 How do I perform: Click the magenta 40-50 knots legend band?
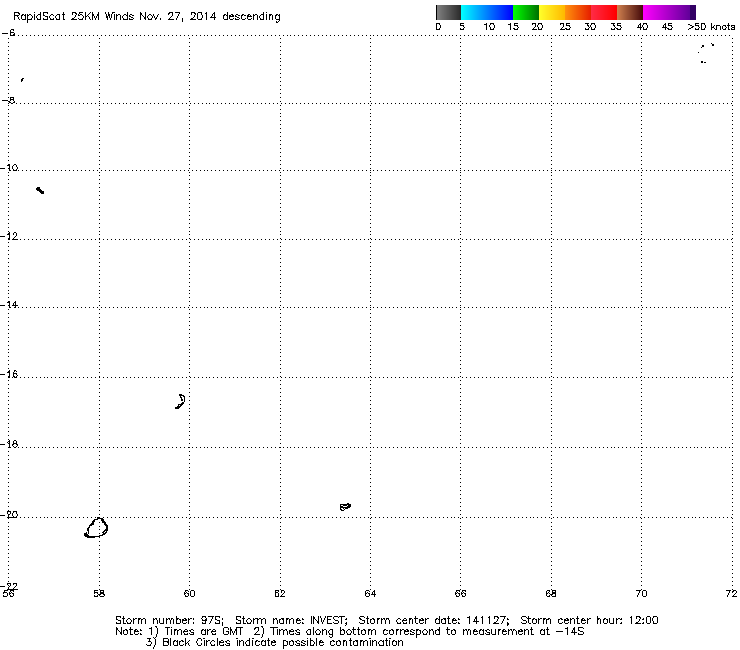[x=669, y=12]
